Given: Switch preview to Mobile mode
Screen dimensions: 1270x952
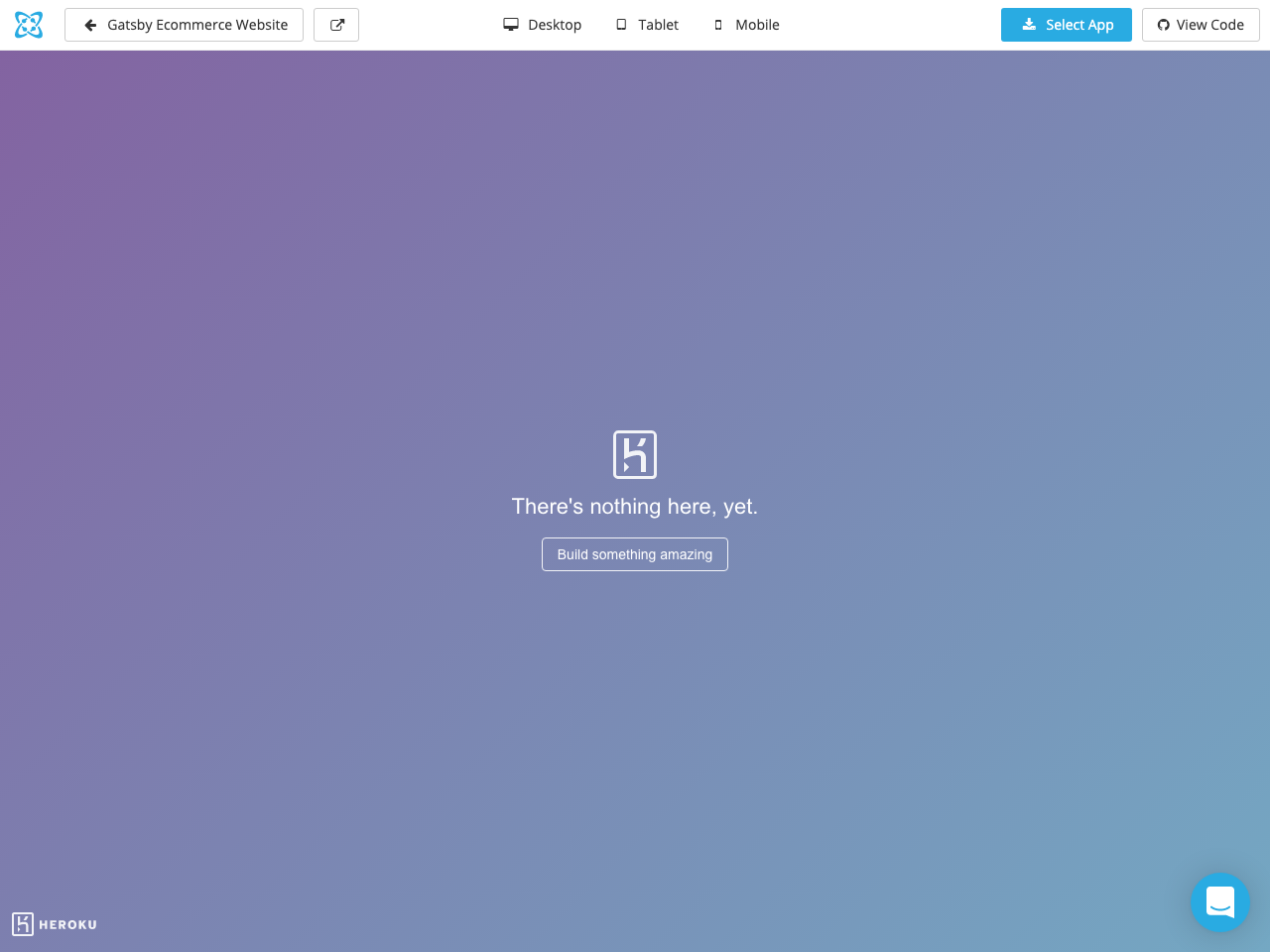Looking at the screenshot, I should point(746,24).
